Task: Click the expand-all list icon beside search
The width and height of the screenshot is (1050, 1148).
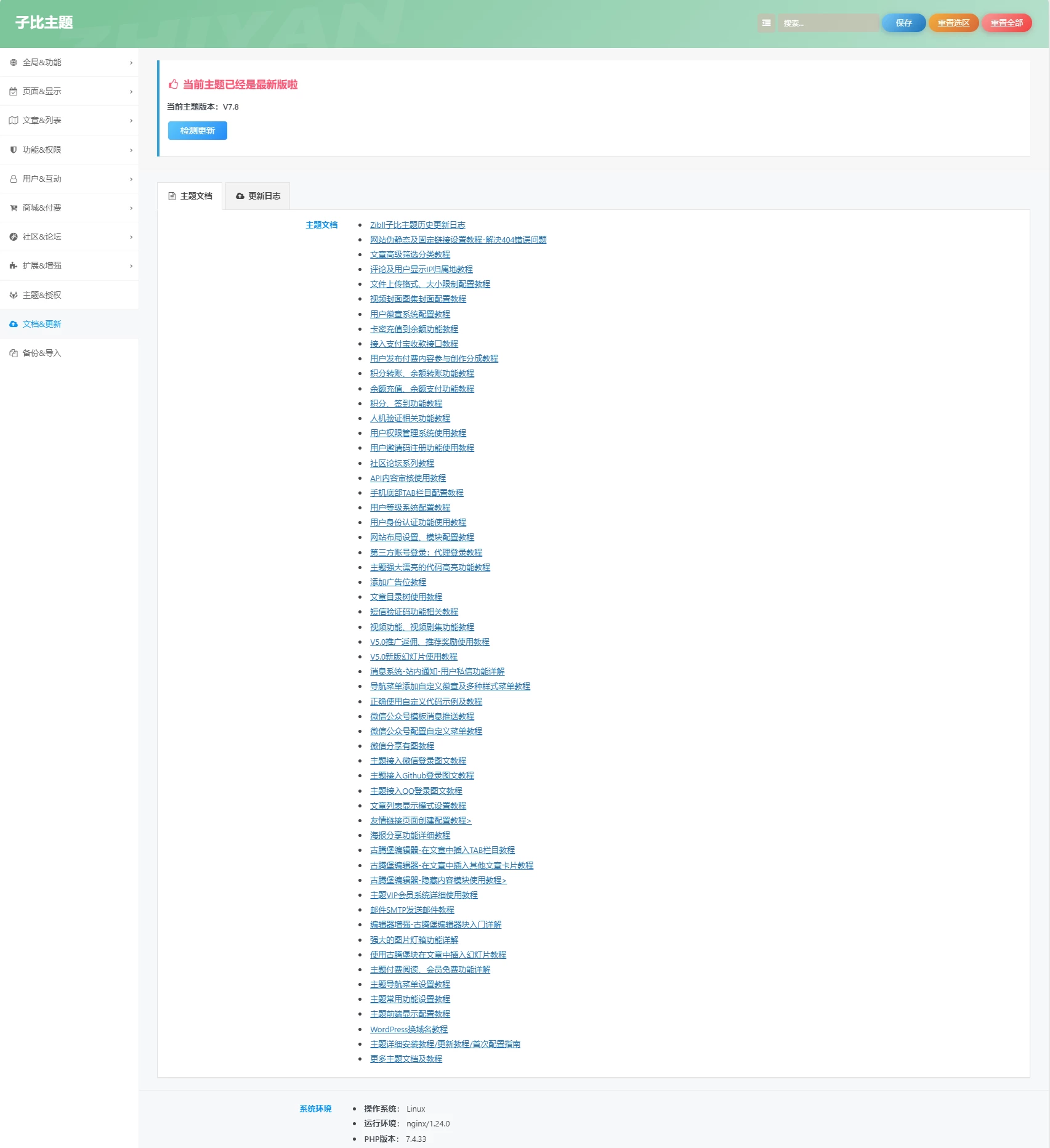Action: click(x=766, y=23)
